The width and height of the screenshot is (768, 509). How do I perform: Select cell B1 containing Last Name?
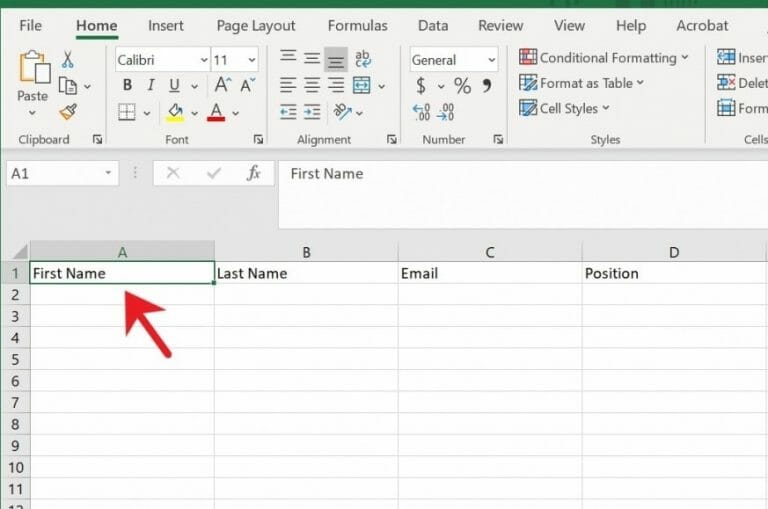(x=306, y=273)
